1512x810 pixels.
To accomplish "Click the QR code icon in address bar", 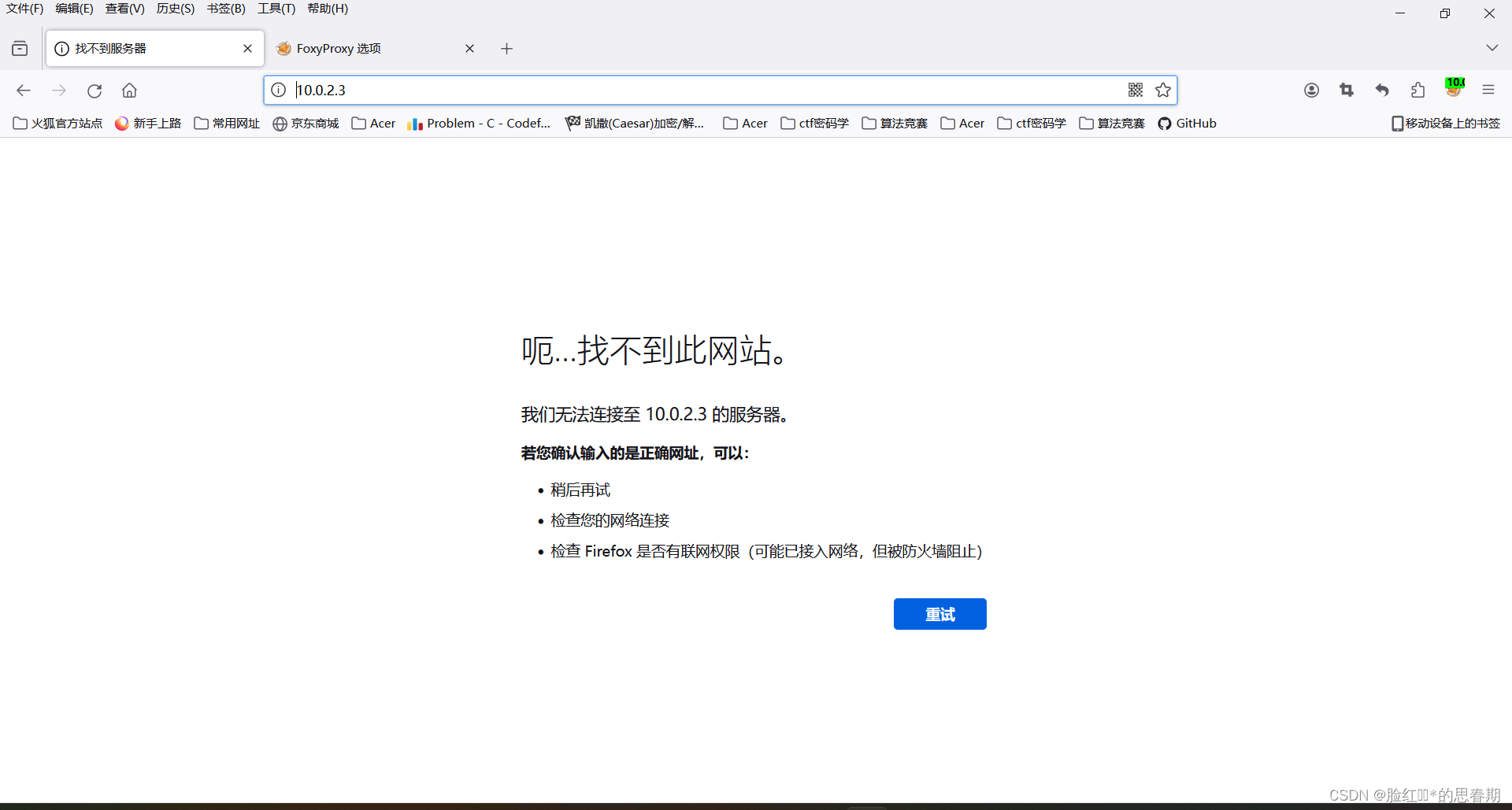I will 1135,90.
